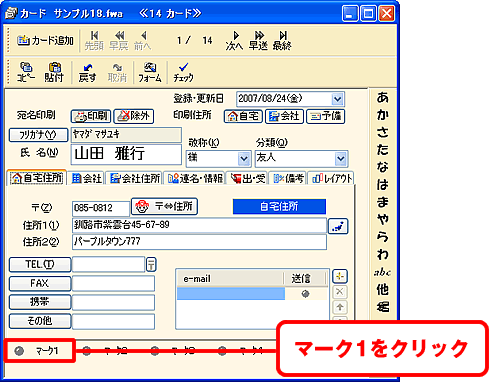This screenshot has width=500, height=382.
Task: Click the FAX button
Action: (40, 283)
